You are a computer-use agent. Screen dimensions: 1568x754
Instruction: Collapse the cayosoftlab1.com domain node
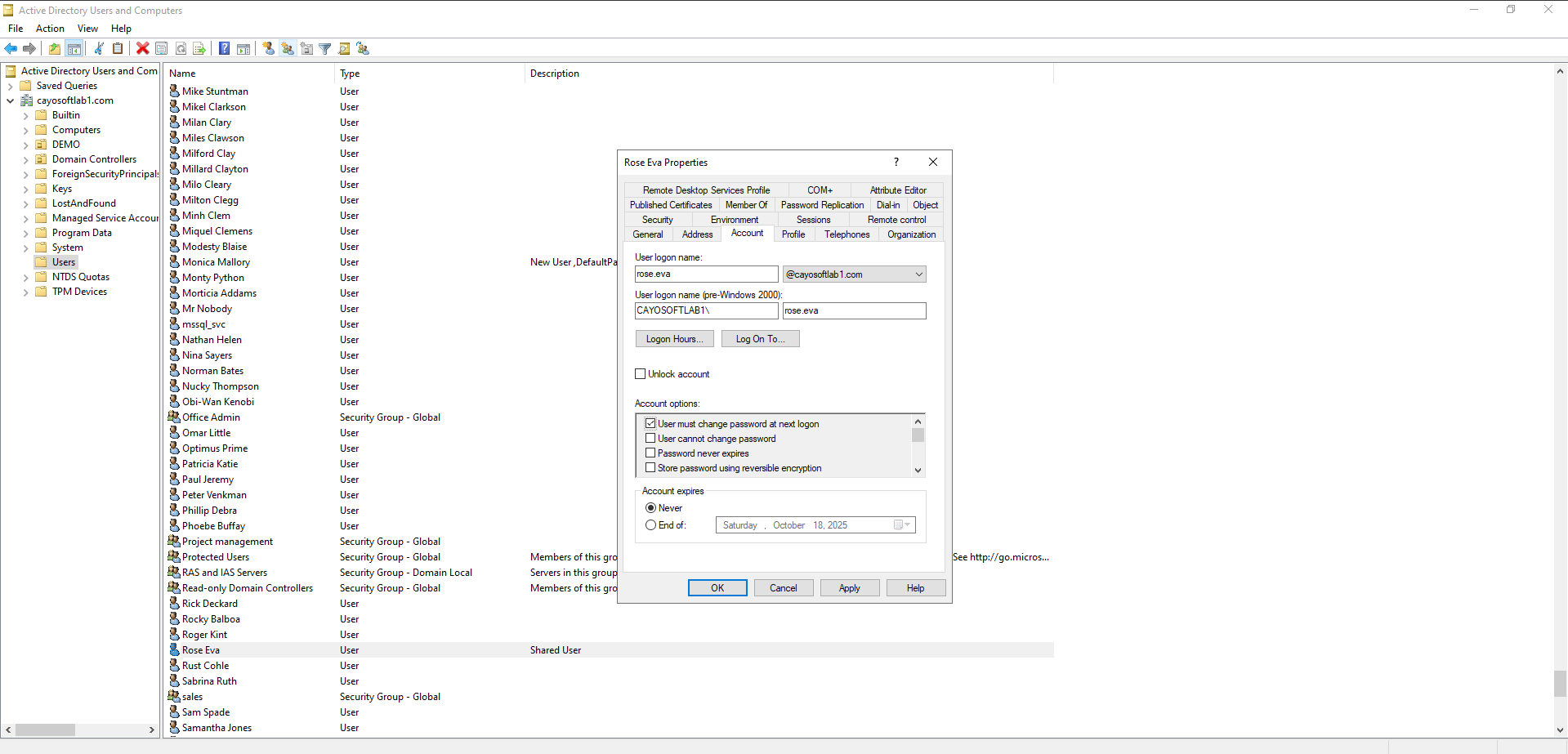tap(10, 101)
